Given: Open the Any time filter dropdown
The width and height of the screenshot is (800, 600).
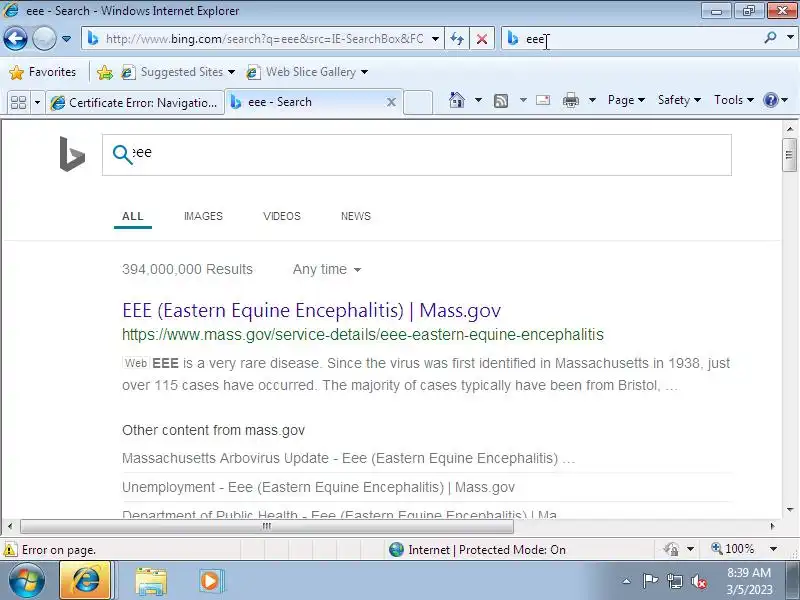Looking at the screenshot, I should point(327,269).
